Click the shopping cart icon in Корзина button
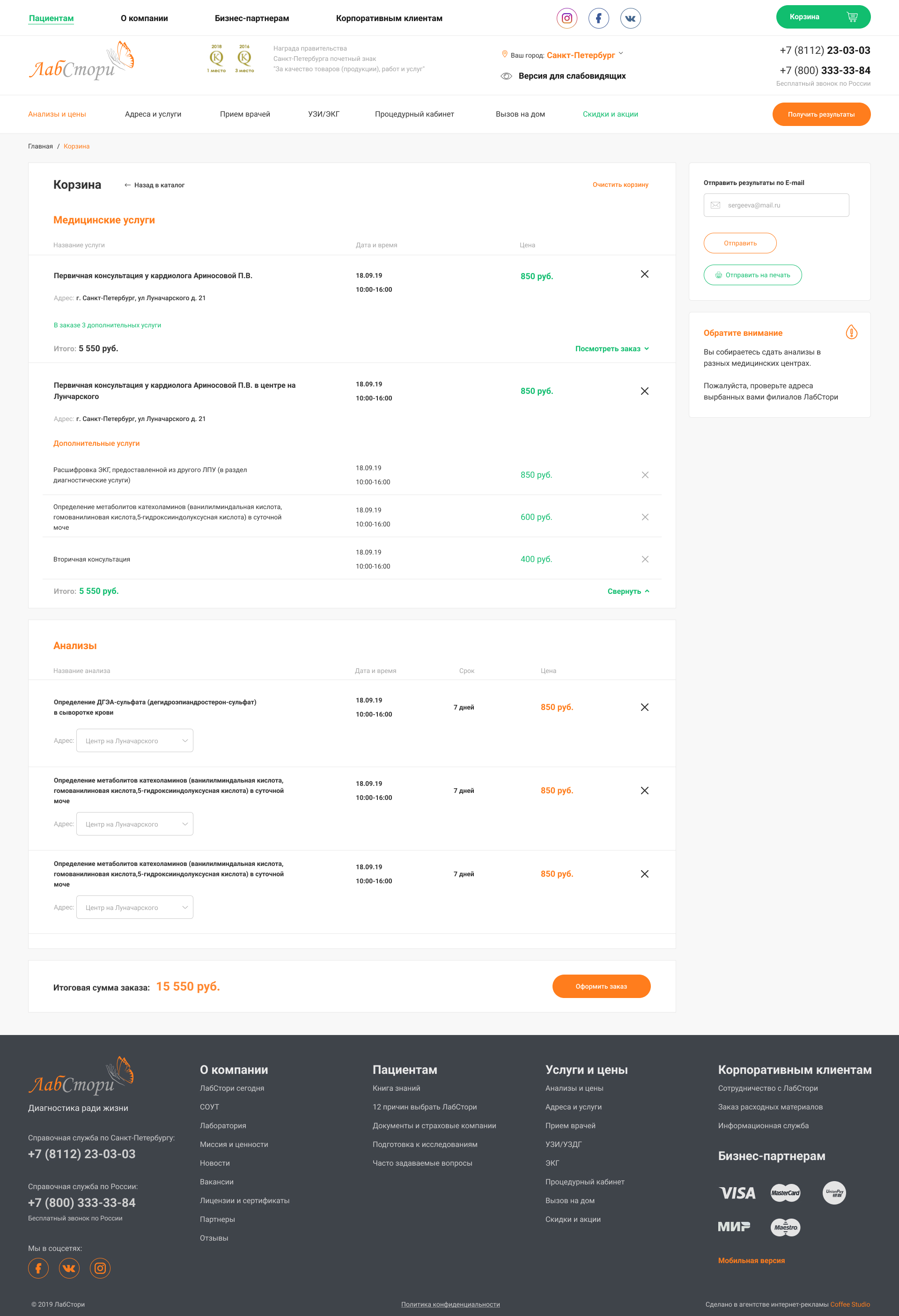 click(851, 17)
